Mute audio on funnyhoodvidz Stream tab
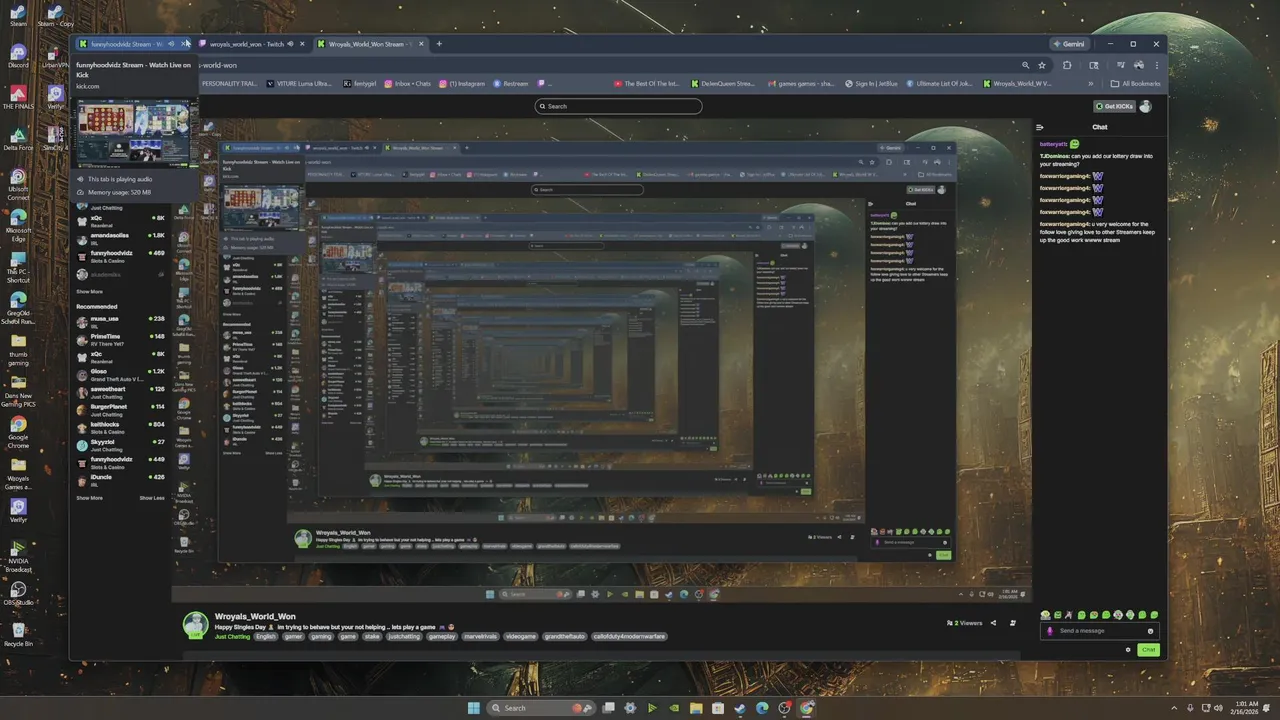Image resolution: width=1280 pixels, height=720 pixels. (x=171, y=44)
